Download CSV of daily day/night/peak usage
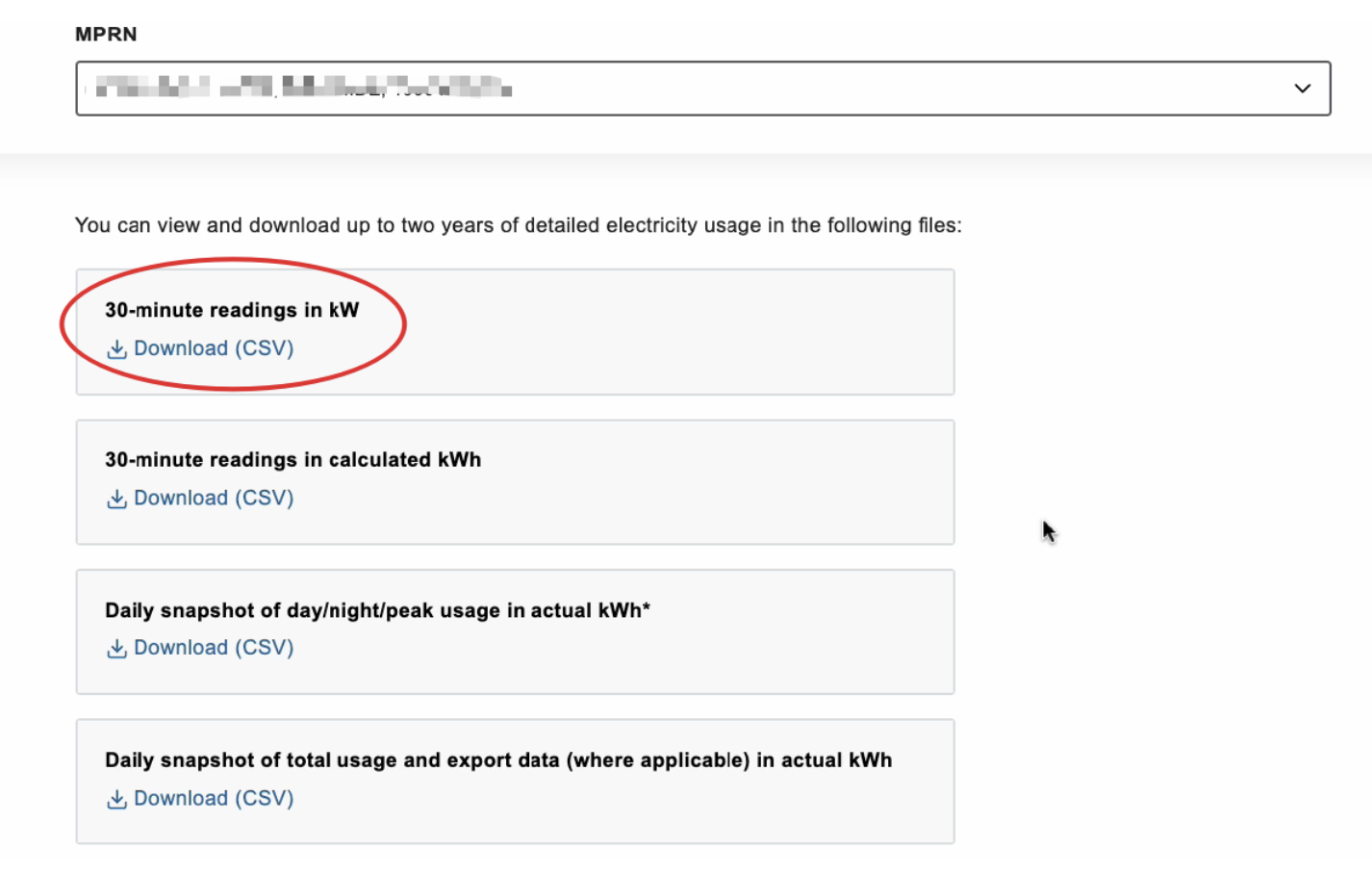 pos(213,648)
